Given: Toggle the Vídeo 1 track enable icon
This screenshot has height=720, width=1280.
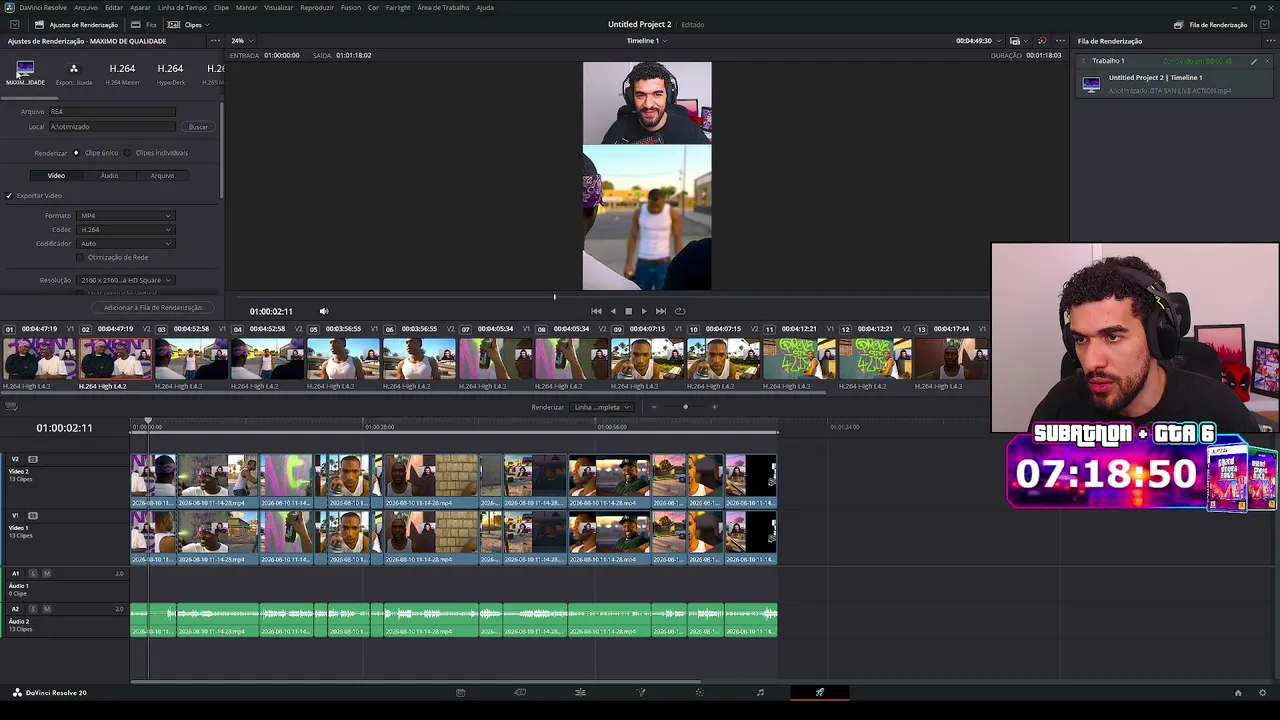Looking at the screenshot, I should tap(33, 516).
